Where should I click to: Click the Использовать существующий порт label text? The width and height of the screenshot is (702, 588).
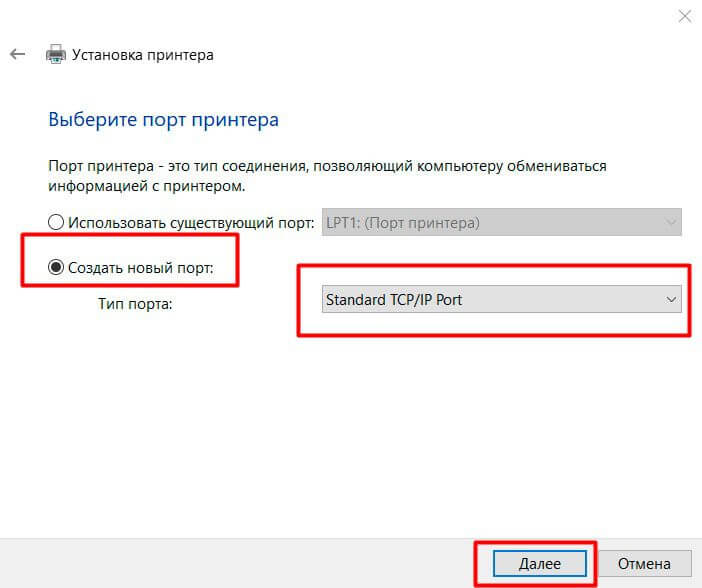click(191, 223)
